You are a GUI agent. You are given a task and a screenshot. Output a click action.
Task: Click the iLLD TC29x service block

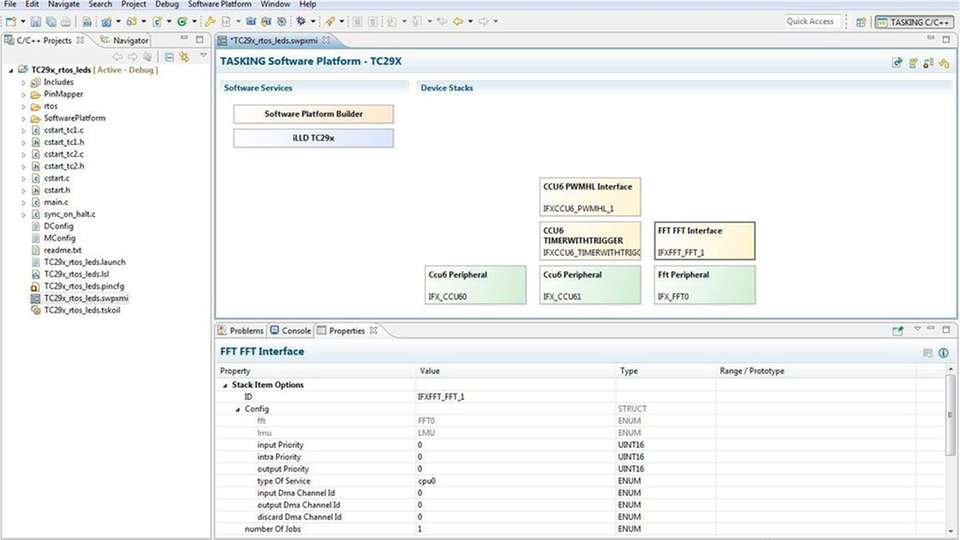[x=313, y=138]
